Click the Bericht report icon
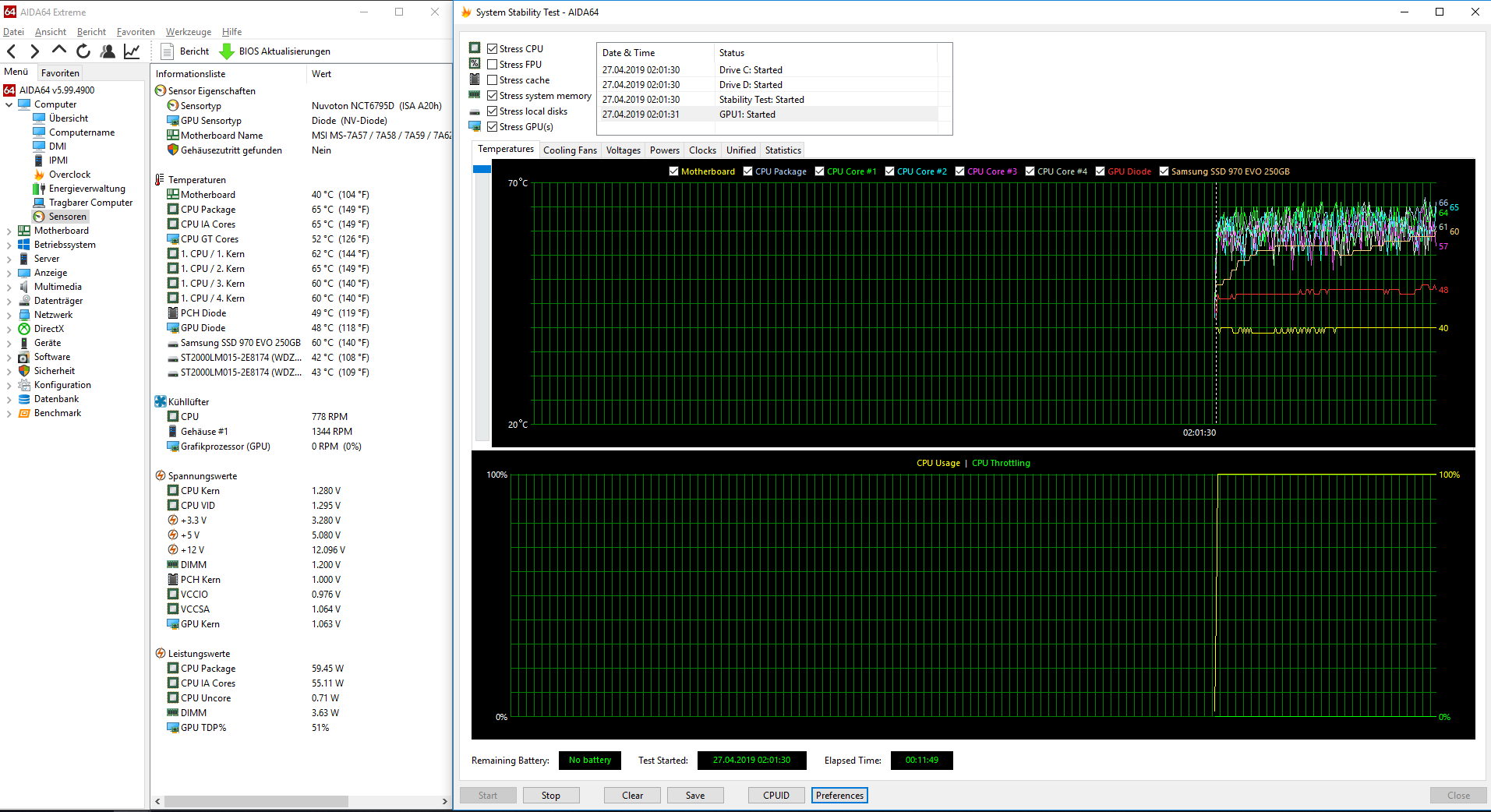Image resolution: width=1491 pixels, height=812 pixels. tap(167, 51)
